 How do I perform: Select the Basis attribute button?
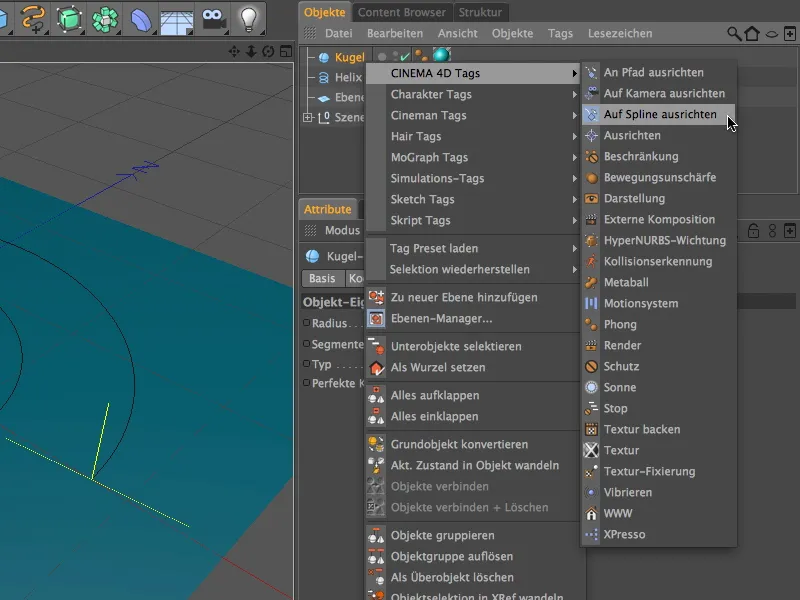click(322, 279)
